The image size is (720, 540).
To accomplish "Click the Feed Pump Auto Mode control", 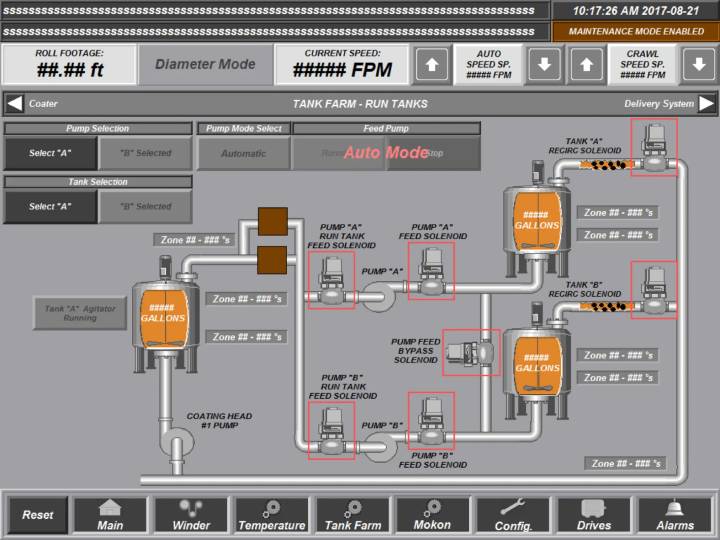I will pyautogui.click(x=386, y=153).
